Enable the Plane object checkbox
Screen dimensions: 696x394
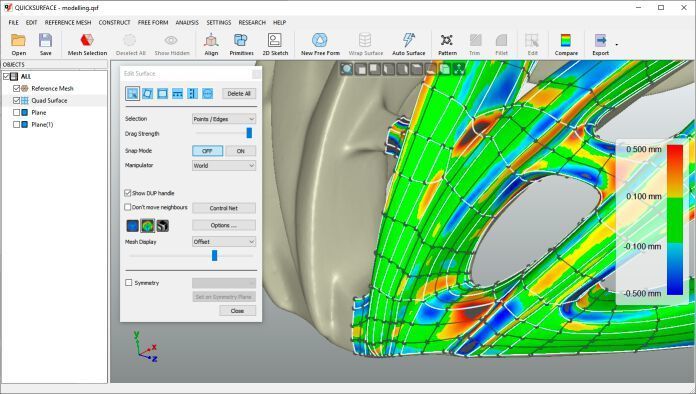coord(16,112)
